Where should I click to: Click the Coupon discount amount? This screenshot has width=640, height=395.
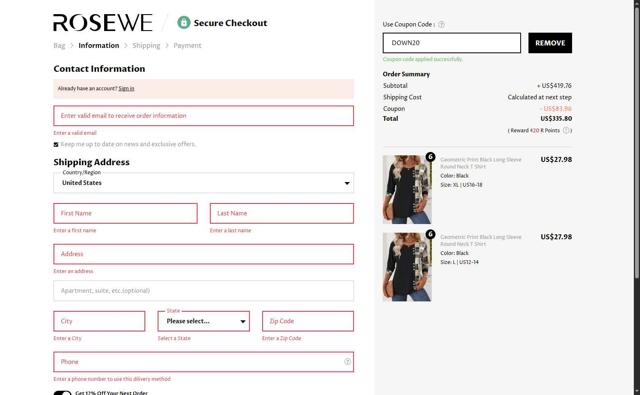pos(556,109)
